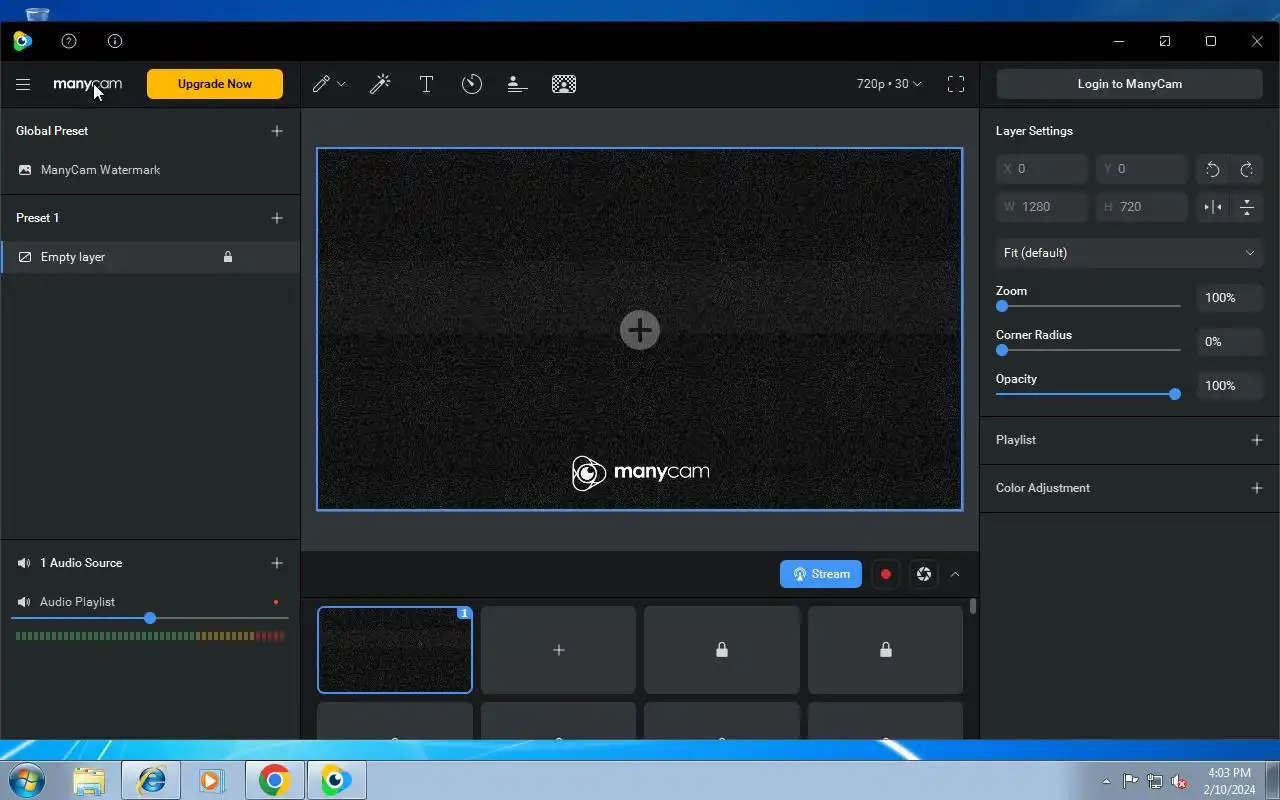Open the hamburger main menu
This screenshot has height=800, width=1280.
click(x=23, y=84)
